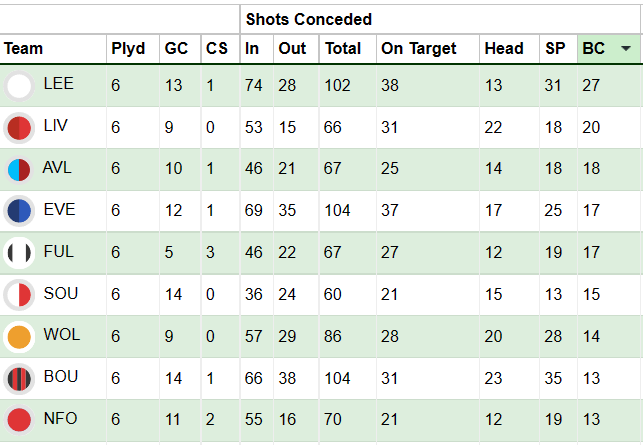Select the LEE team name cell
Image resolution: width=643 pixels, height=445 pixels.
[59, 86]
